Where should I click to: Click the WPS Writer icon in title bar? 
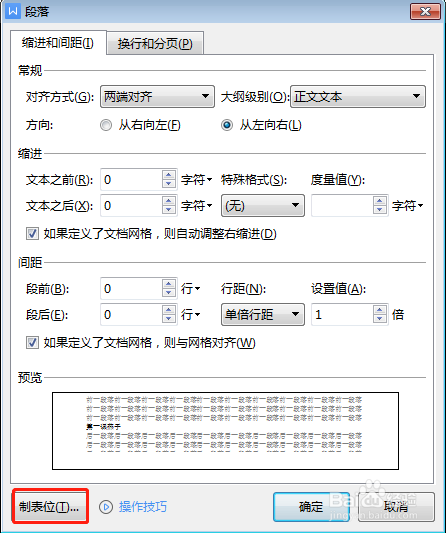click(x=13, y=11)
